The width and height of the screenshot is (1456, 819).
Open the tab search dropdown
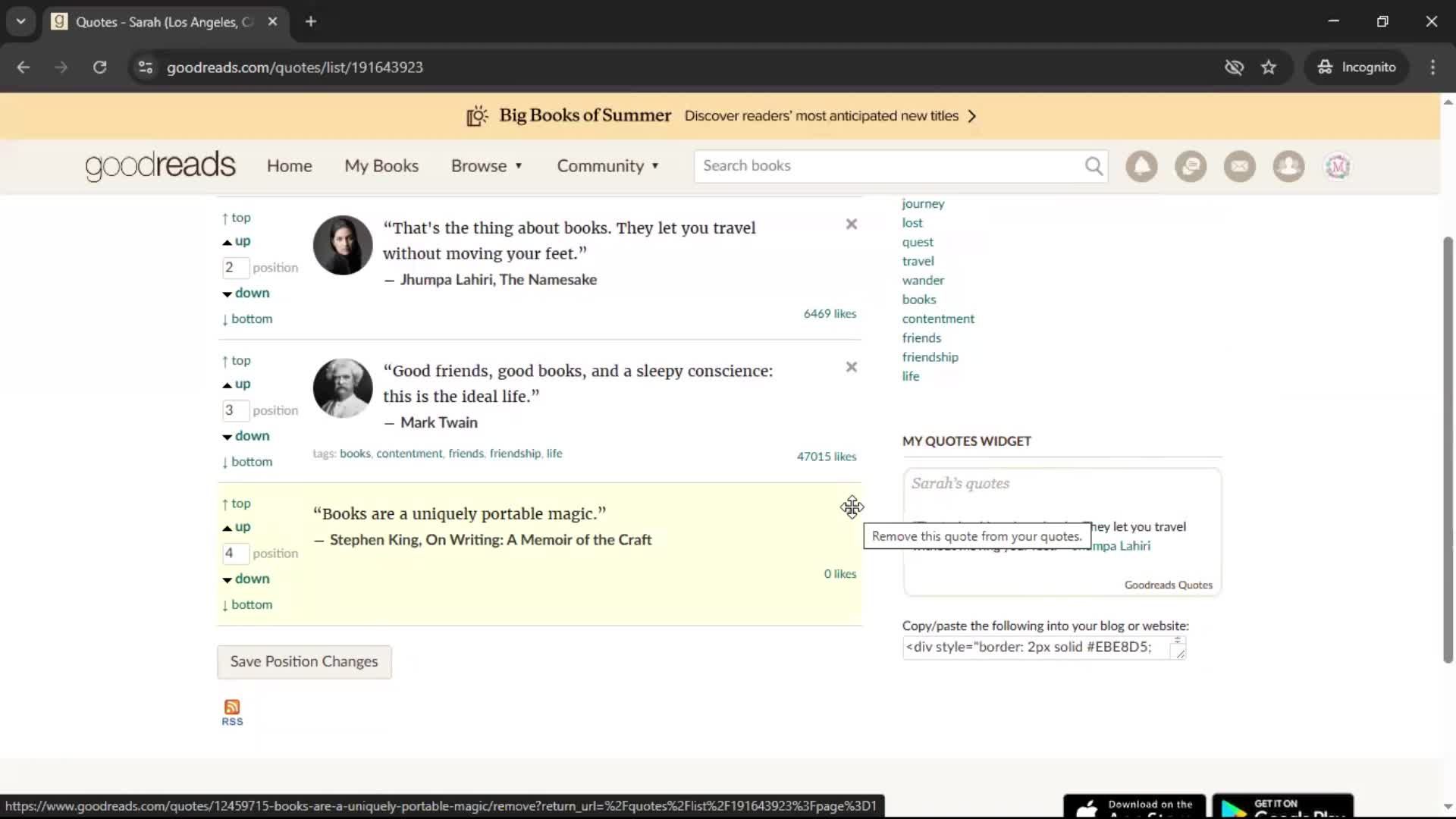click(21, 21)
